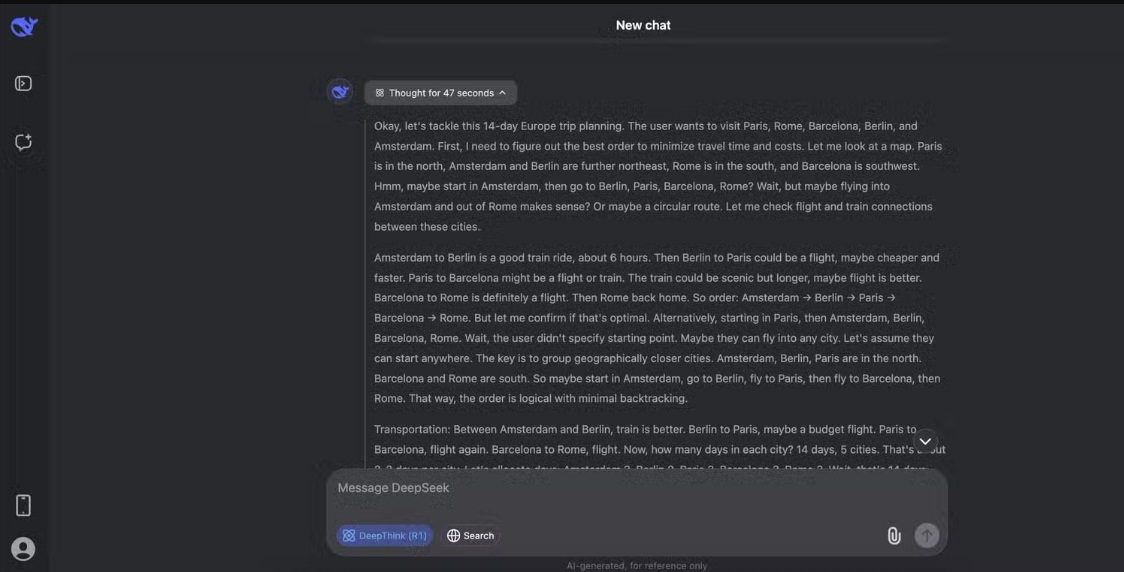
Task: Toggle the DeepThink (R1) mode
Action: pyautogui.click(x=385, y=536)
